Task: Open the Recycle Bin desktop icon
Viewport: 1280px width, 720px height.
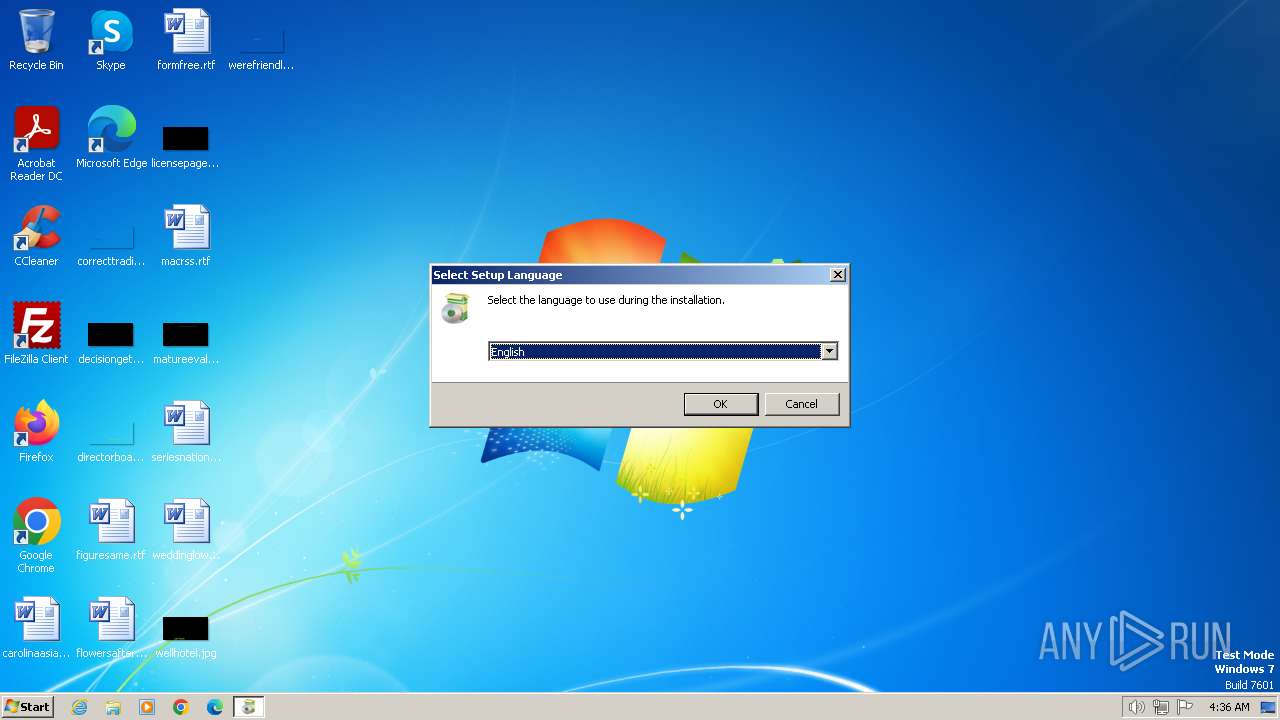Action: 36,40
